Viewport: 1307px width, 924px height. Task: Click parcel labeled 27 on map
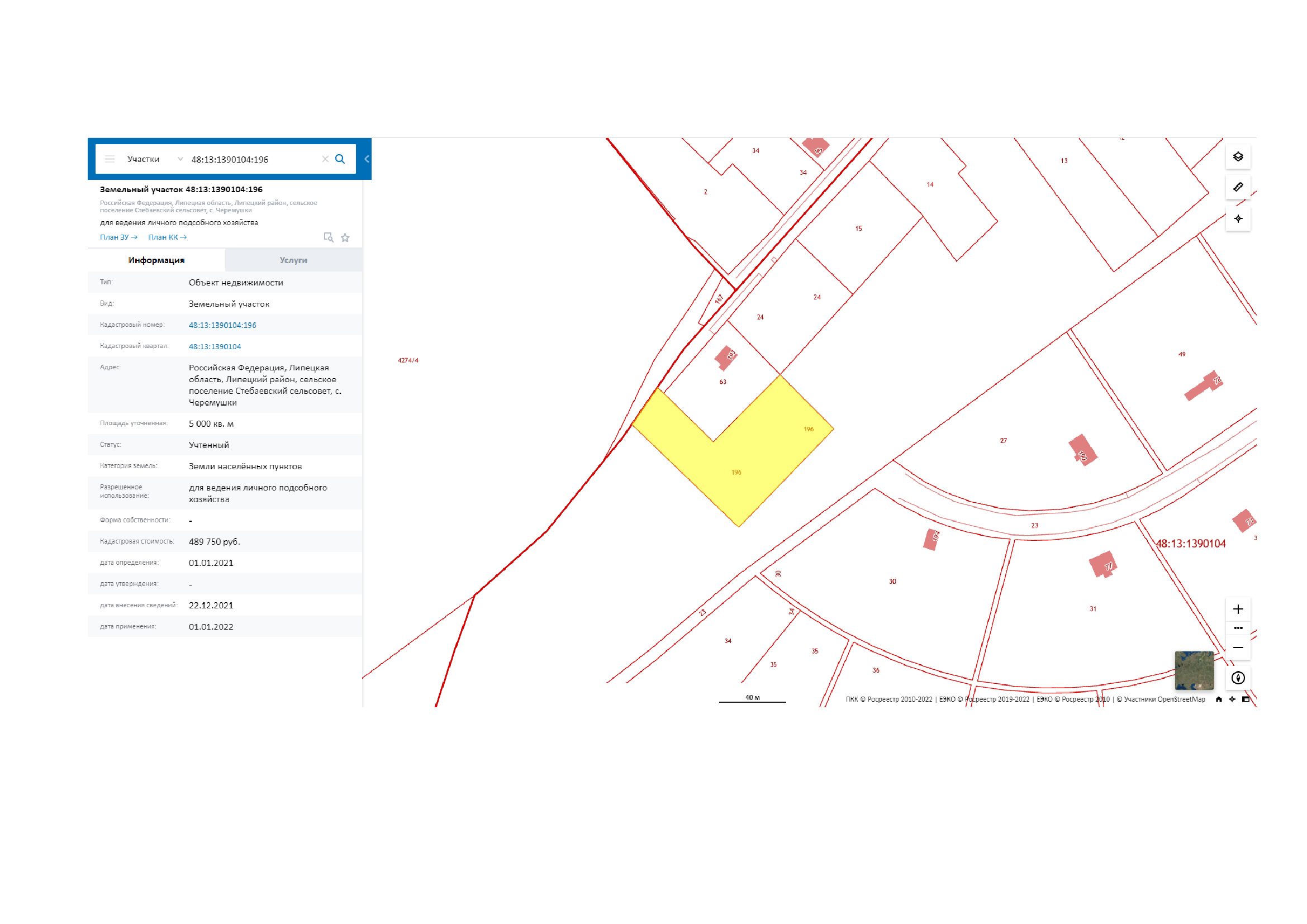point(1004,441)
